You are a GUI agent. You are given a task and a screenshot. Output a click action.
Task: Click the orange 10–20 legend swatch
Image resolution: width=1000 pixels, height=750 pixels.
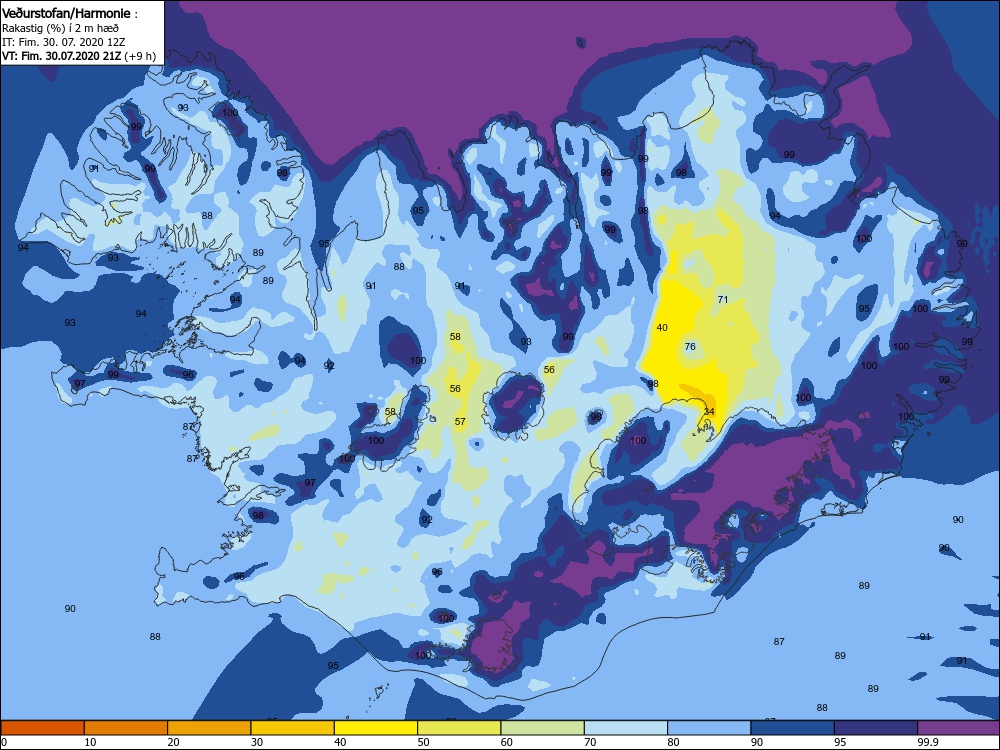pos(126,728)
